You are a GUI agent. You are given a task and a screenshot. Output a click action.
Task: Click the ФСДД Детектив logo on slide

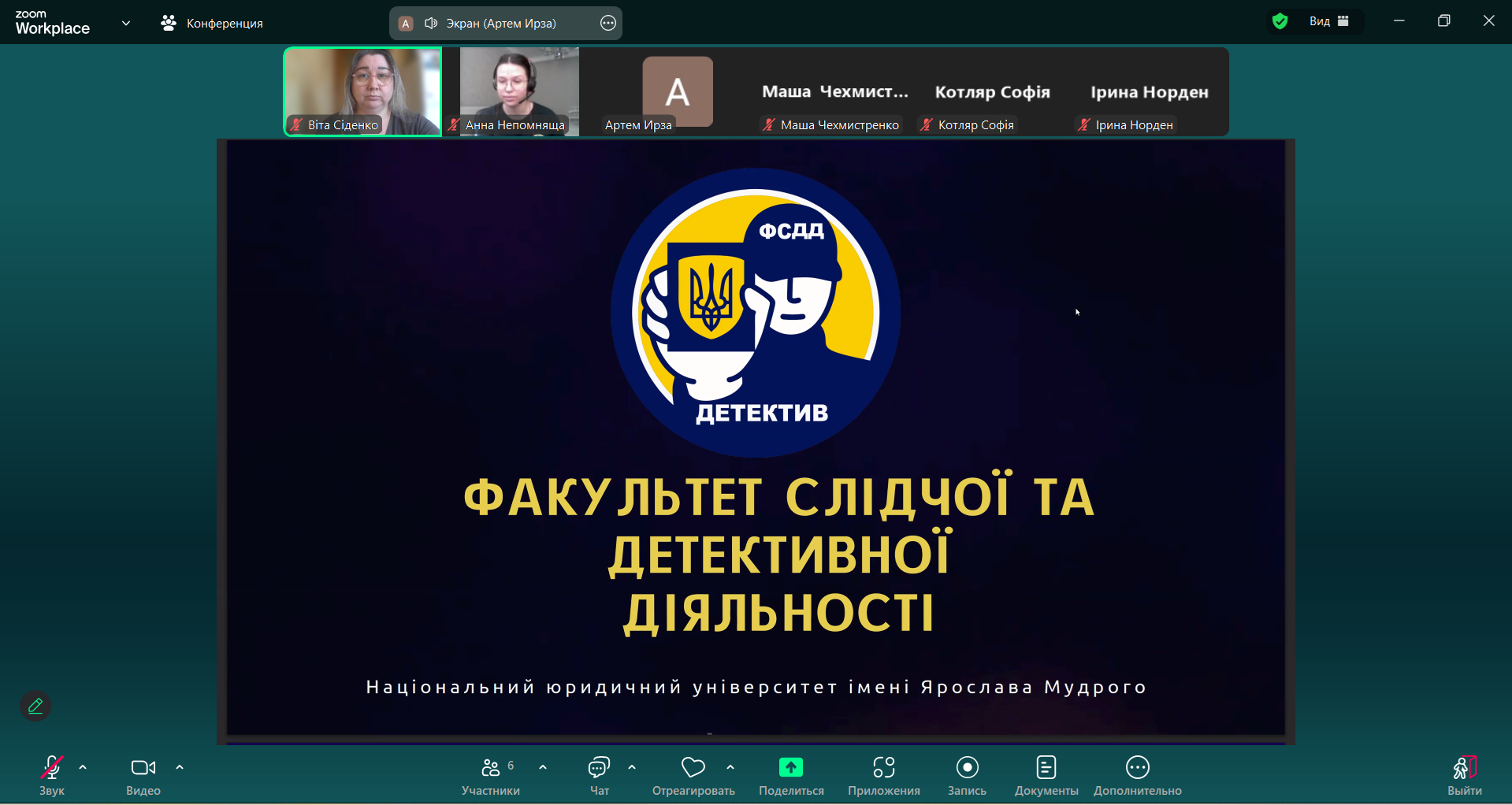756,312
